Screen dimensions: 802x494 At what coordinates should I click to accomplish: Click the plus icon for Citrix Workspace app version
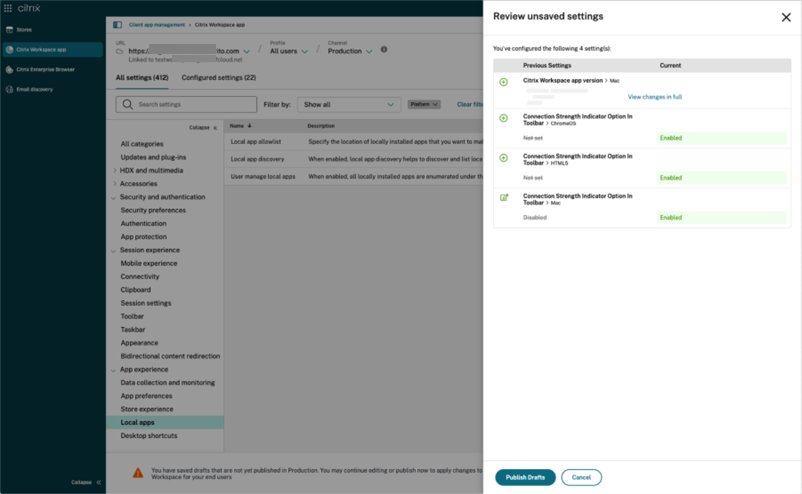click(x=503, y=82)
